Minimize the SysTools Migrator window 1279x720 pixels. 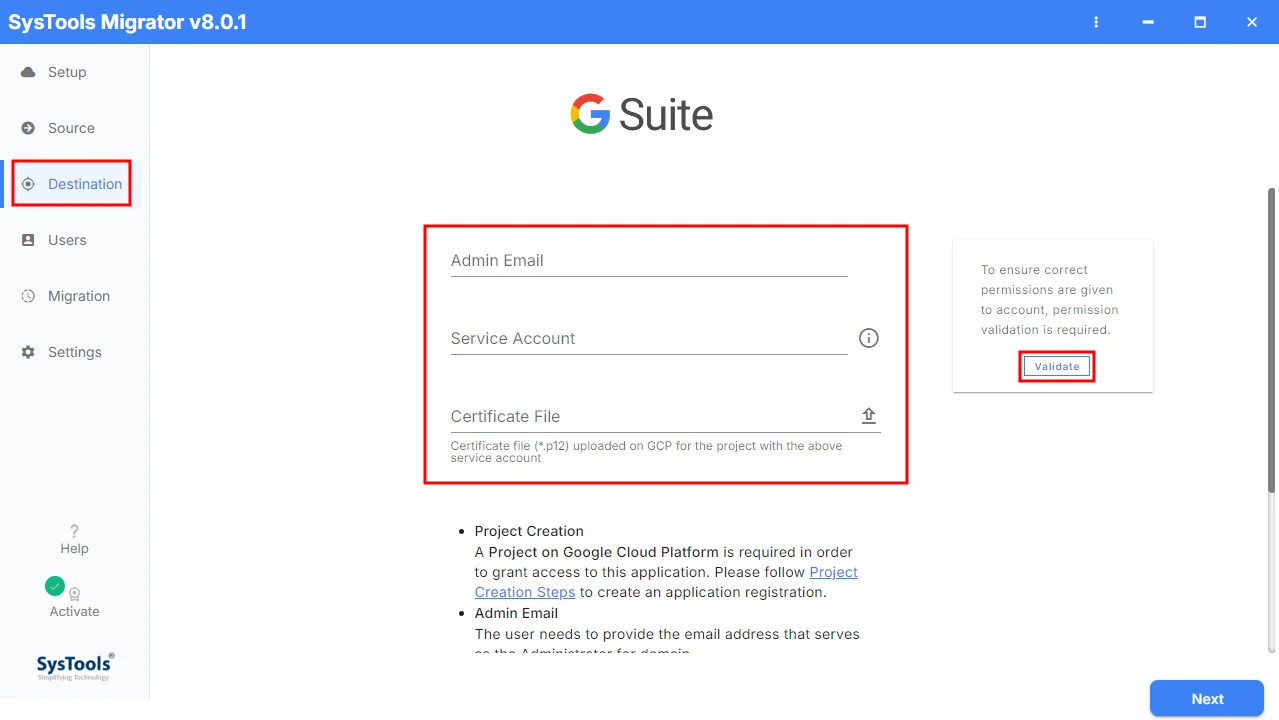[1148, 22]
